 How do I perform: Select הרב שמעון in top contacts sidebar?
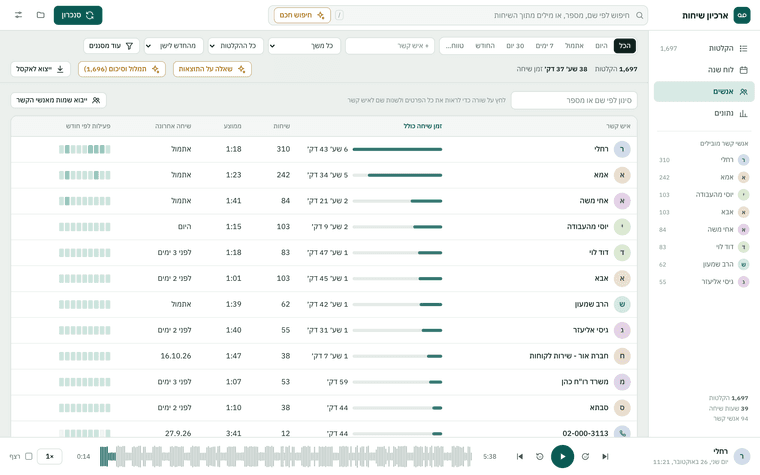coord(704,265)
